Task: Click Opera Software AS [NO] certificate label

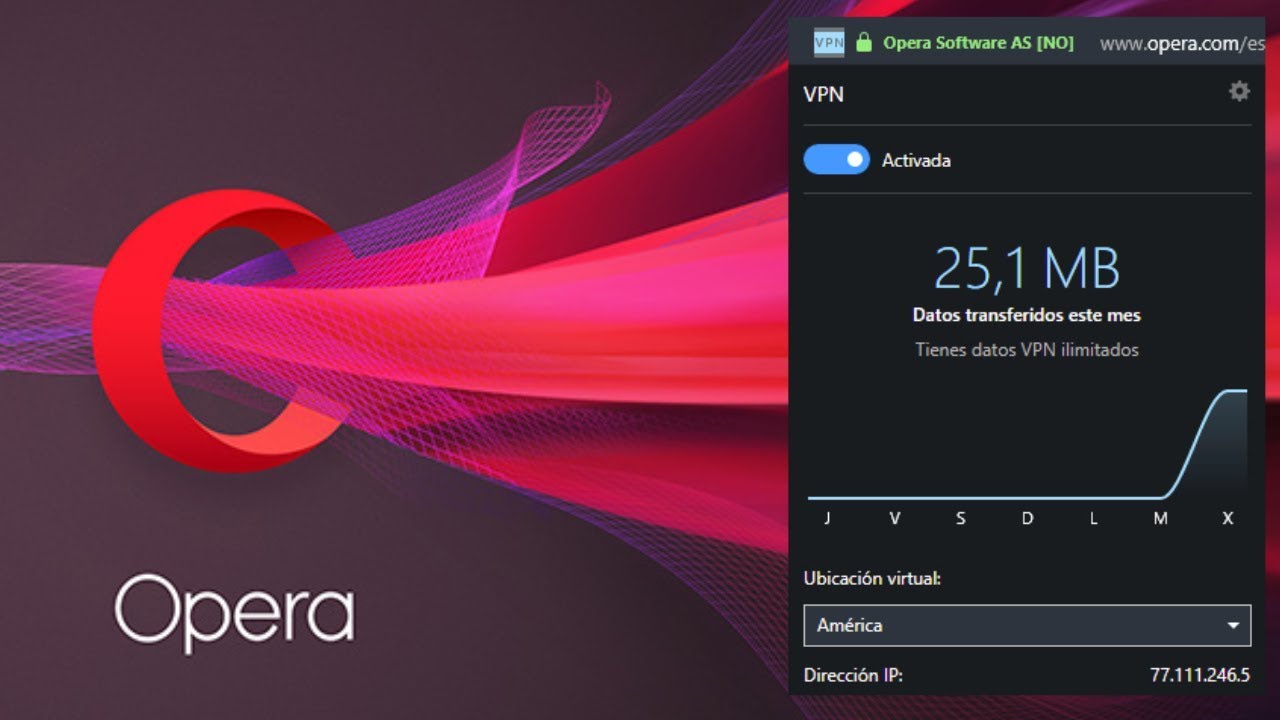Action: tap(978, 43)
